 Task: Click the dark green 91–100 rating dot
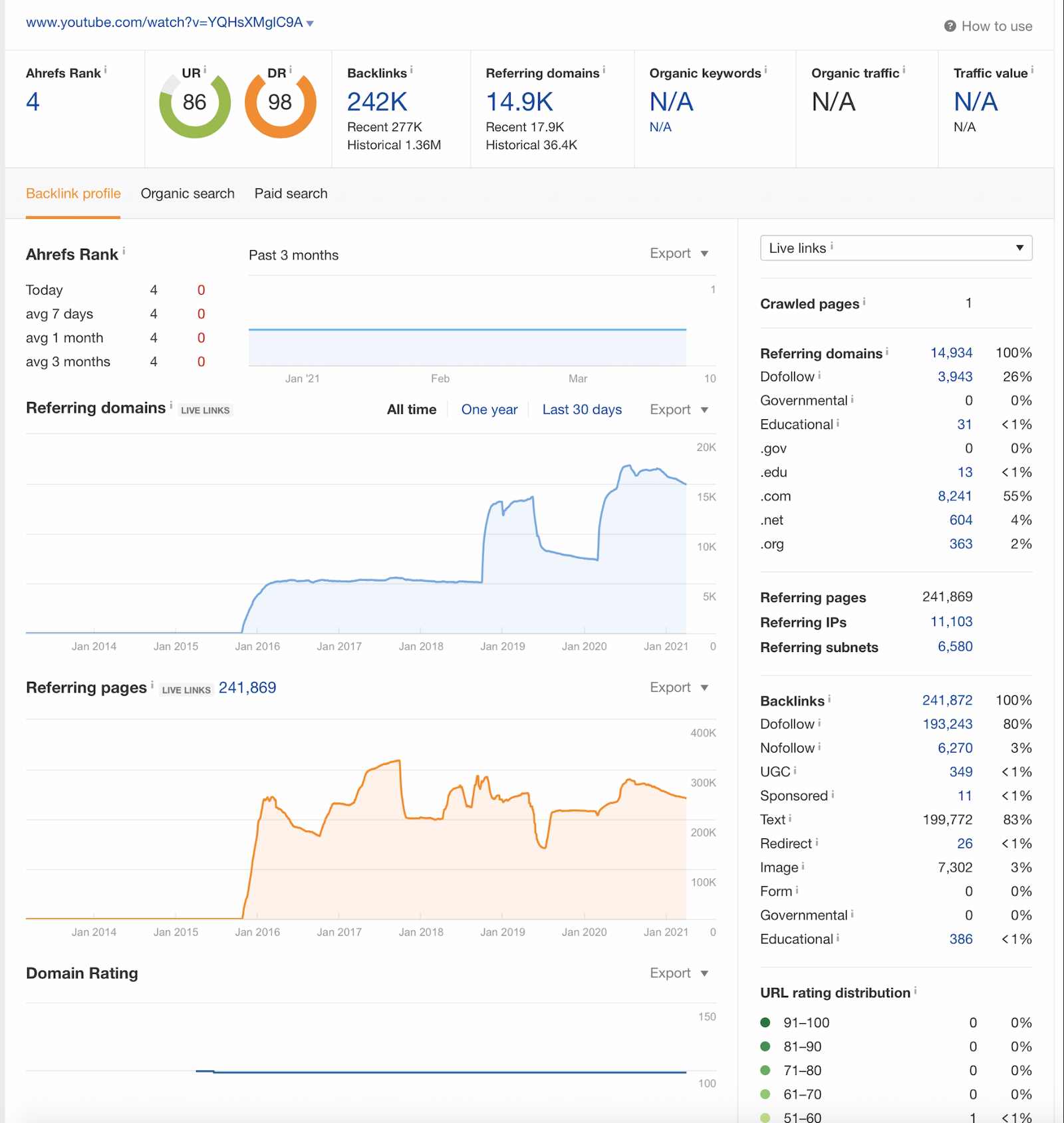coord(765,1023)
